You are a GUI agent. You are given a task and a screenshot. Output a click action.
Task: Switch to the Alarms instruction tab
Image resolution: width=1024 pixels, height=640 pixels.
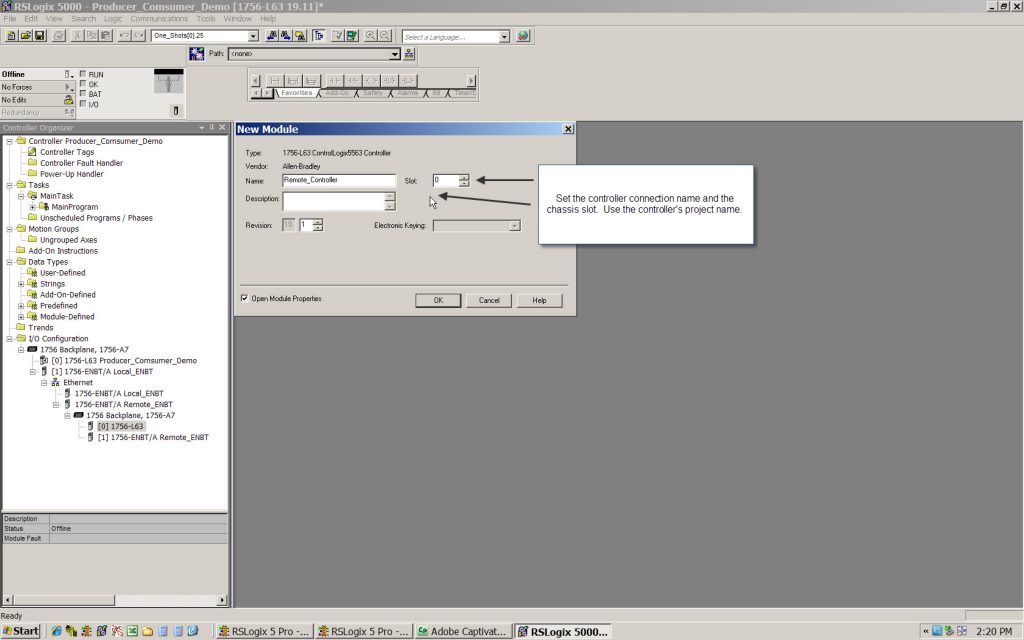point(408,93)
